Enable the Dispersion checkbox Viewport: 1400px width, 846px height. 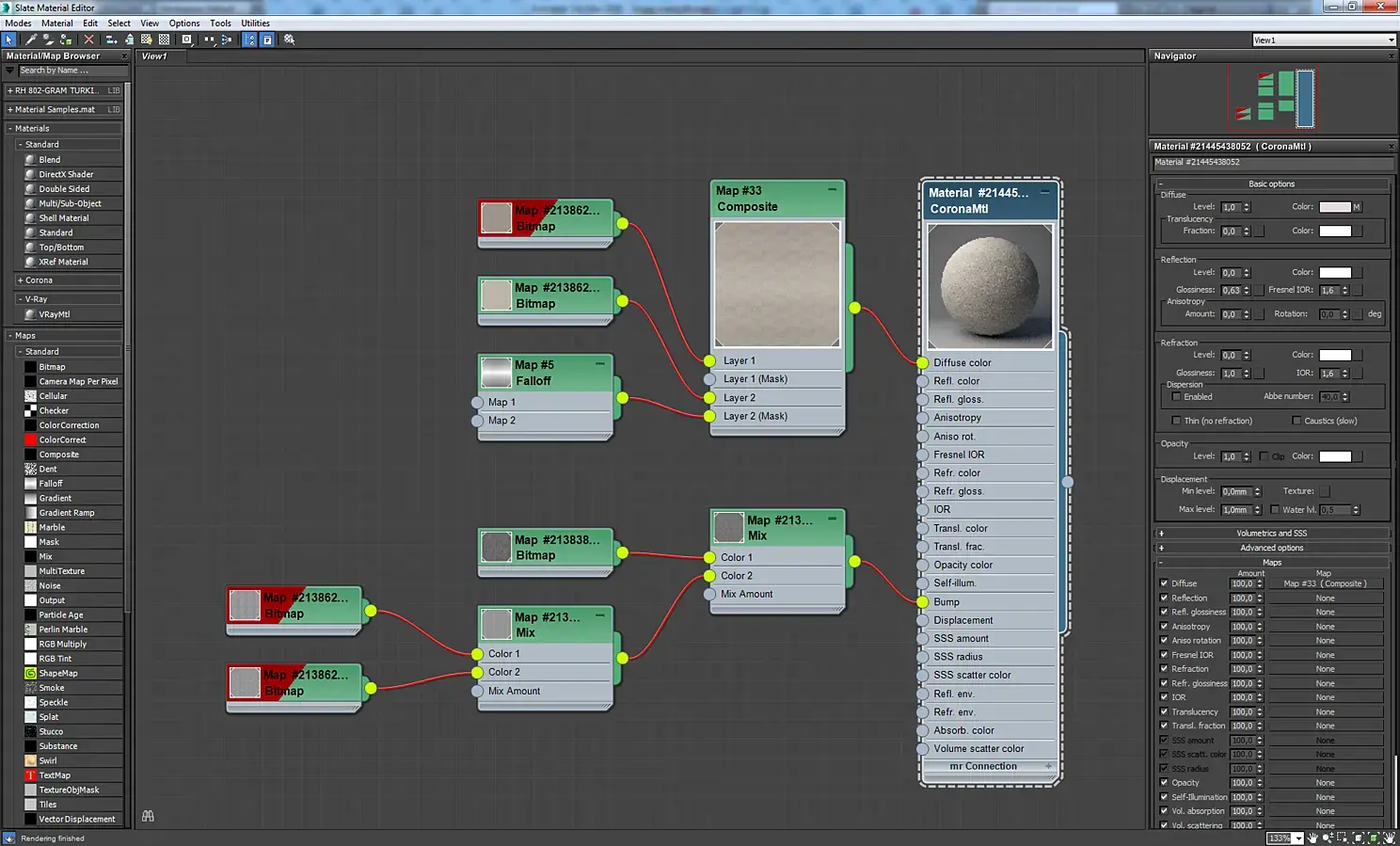1176,396
